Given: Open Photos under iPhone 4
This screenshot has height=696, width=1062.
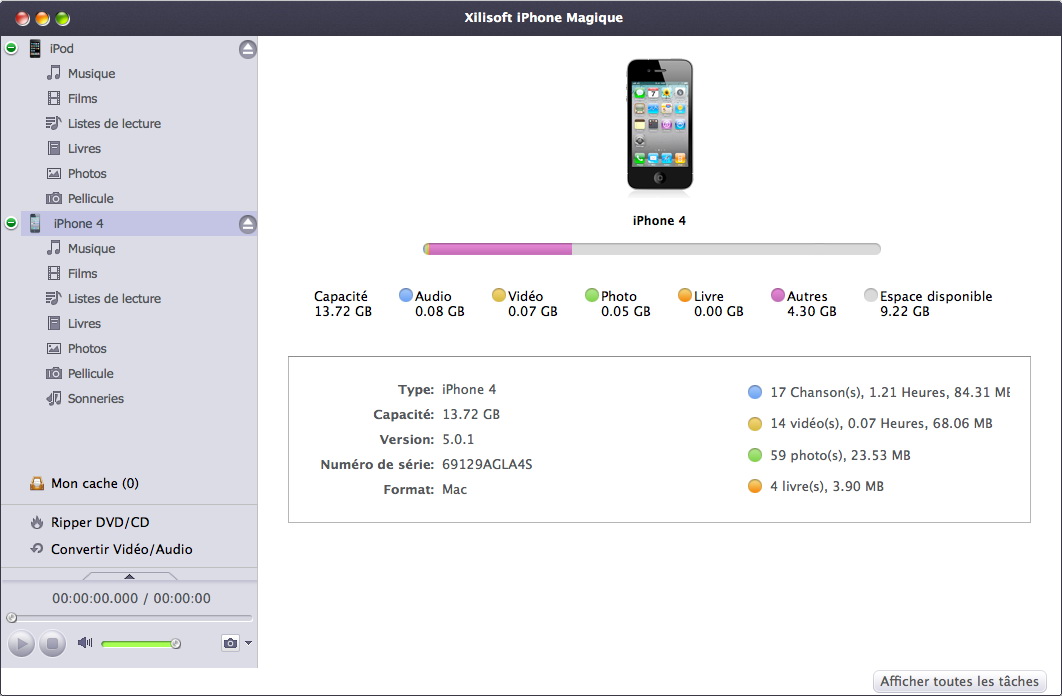Looking at the screenshot, I should coord(76,349).
